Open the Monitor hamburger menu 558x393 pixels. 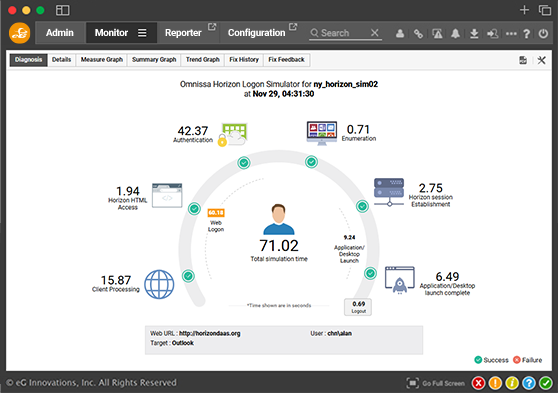142,33
